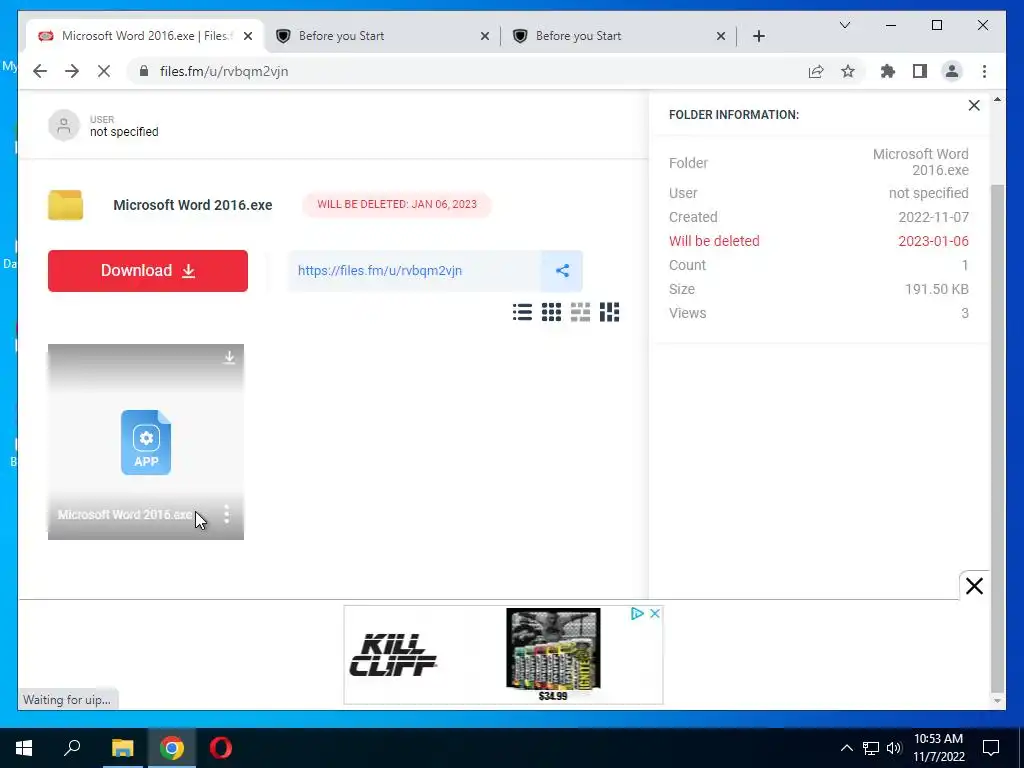Download file via thumbnail download arrow
Image resolution: width=1024 pixels, height=768 pixels.
coord(229,357)
